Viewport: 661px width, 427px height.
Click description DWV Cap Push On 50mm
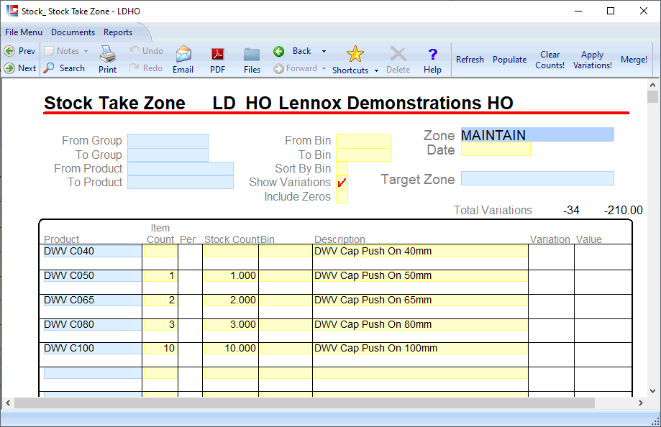tap(421, 276)
